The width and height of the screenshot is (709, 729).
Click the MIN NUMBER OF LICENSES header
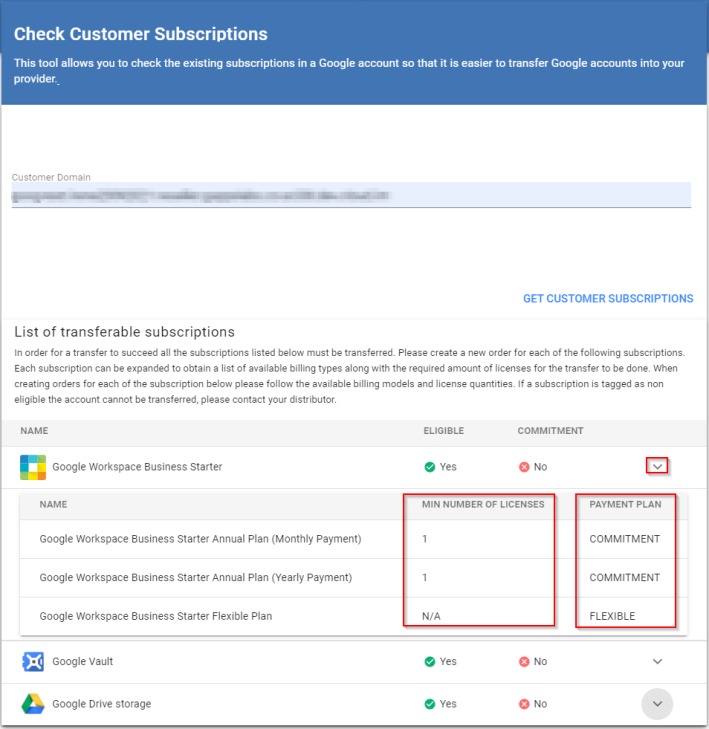point(483,504)
